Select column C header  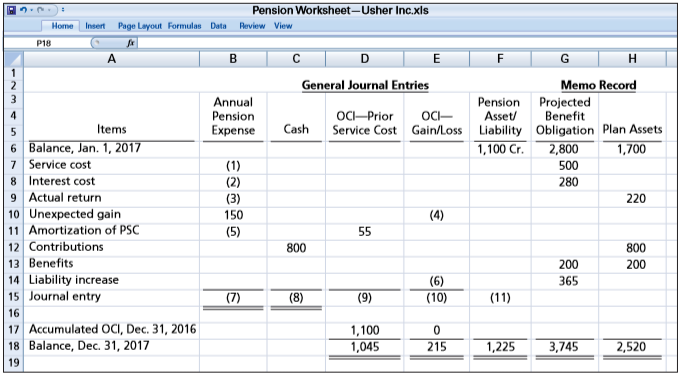296,59
